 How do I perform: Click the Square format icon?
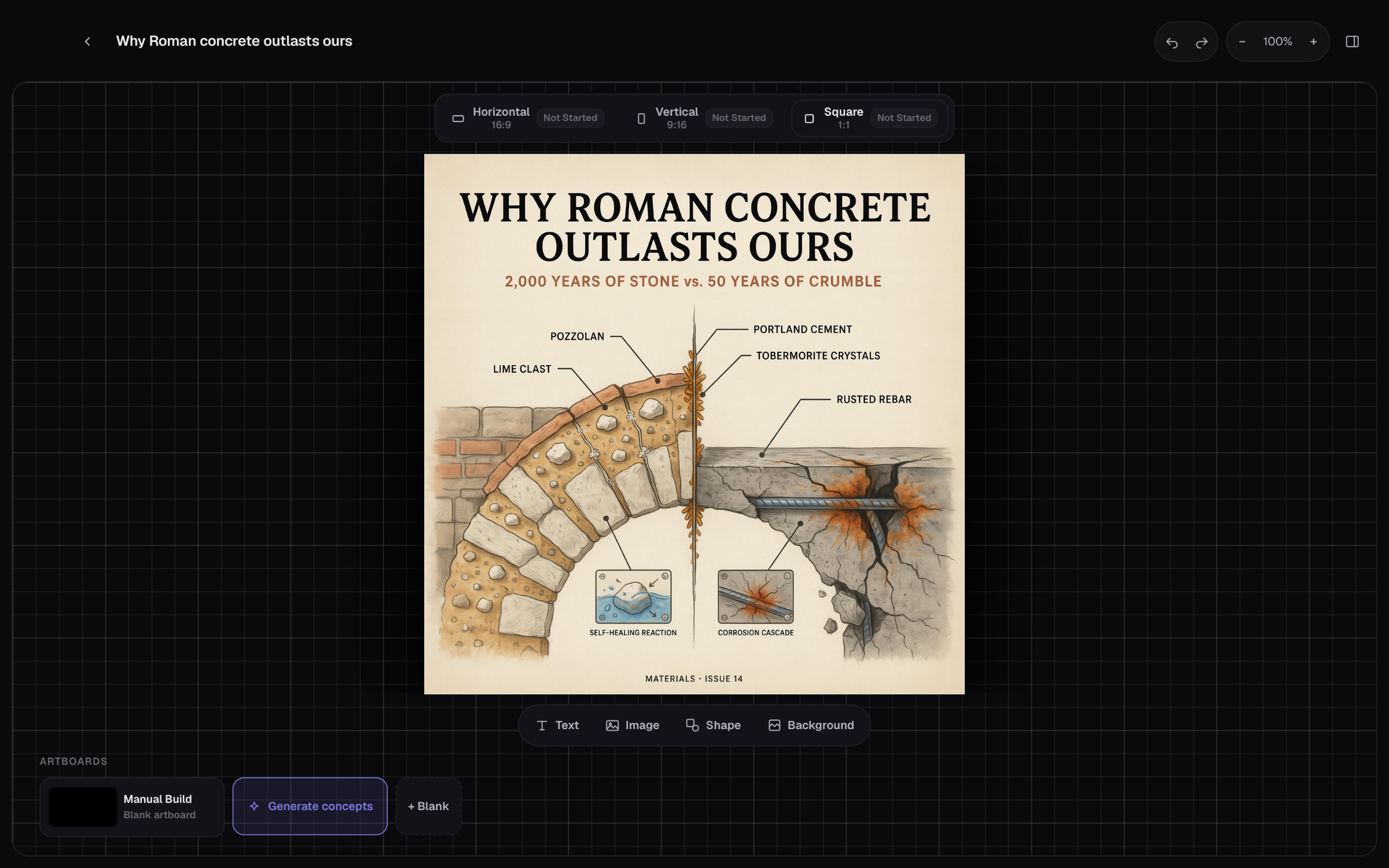[809, 119]
